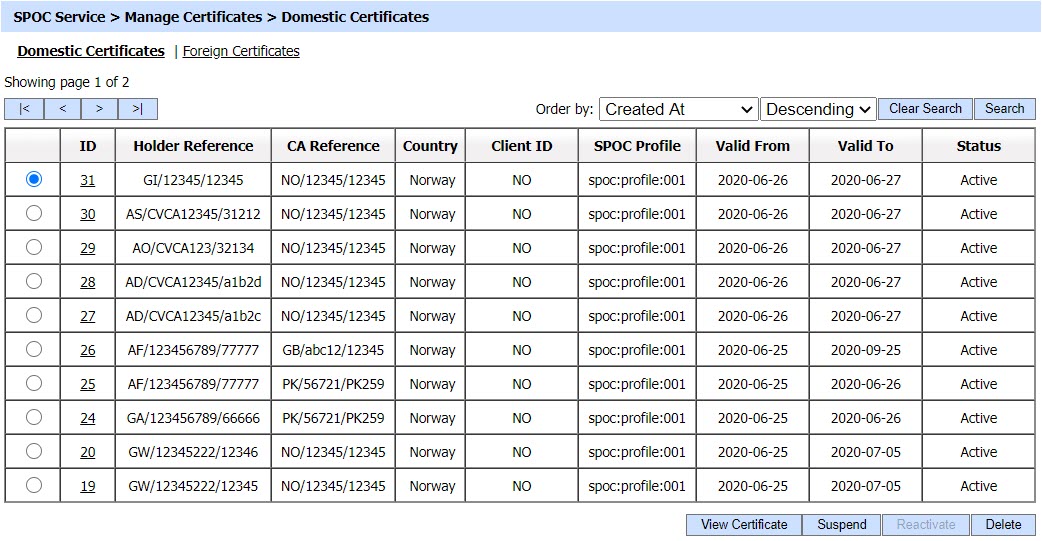Open the Domestic Certificates tab
This screenshot has height=541, width=1042.
91,51
